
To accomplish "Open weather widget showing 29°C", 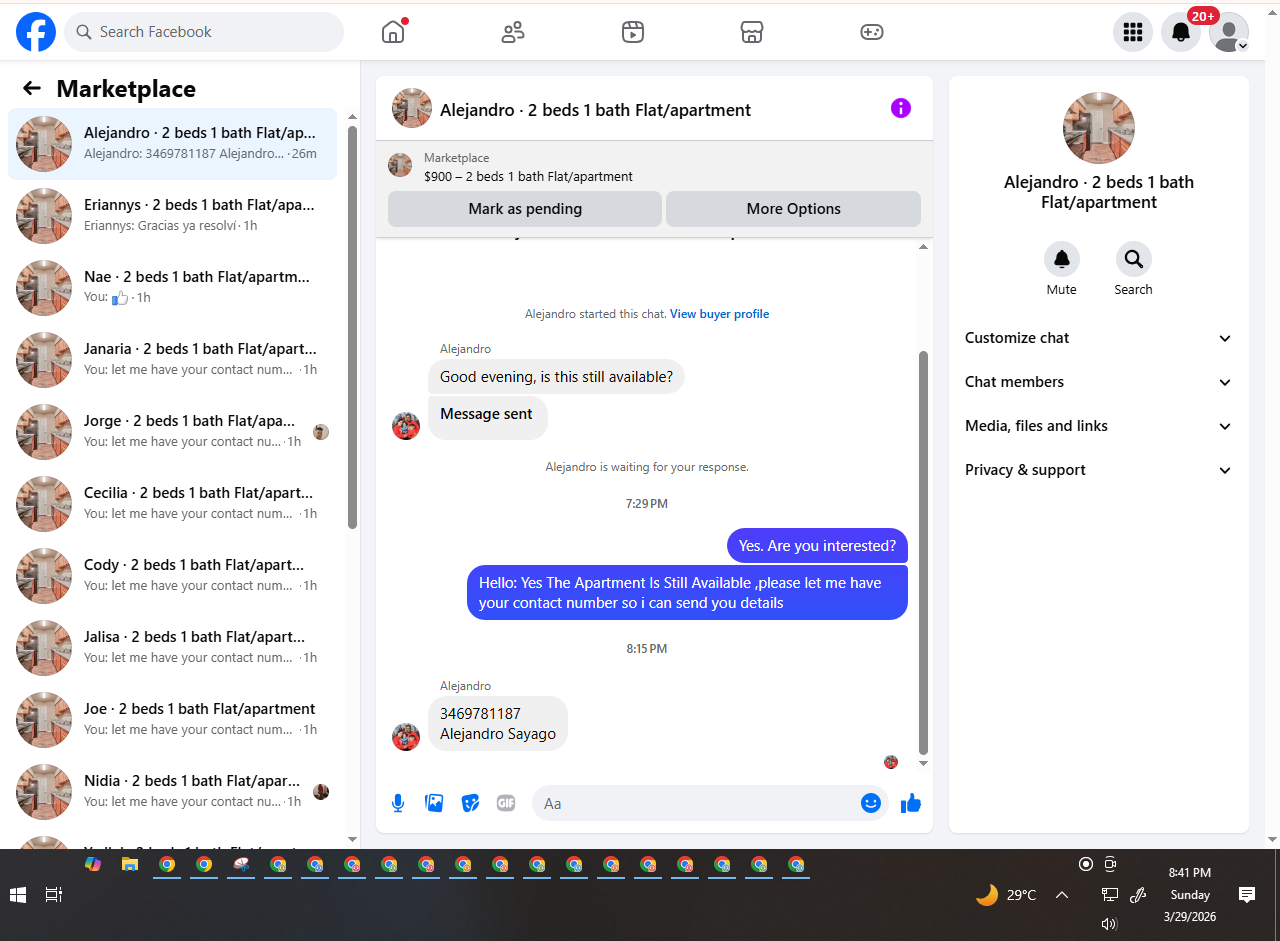I will coord(1007,895).
